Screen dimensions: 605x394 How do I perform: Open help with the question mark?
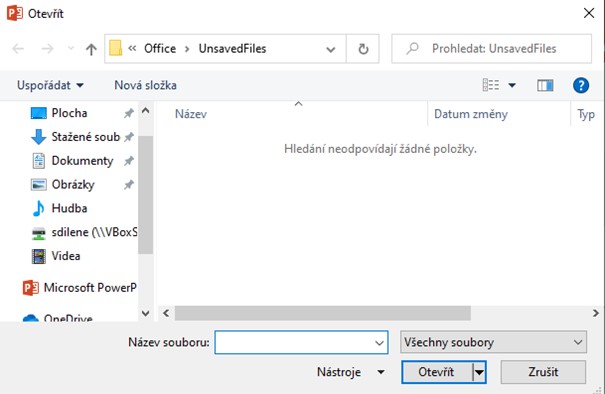pos(581,85)
